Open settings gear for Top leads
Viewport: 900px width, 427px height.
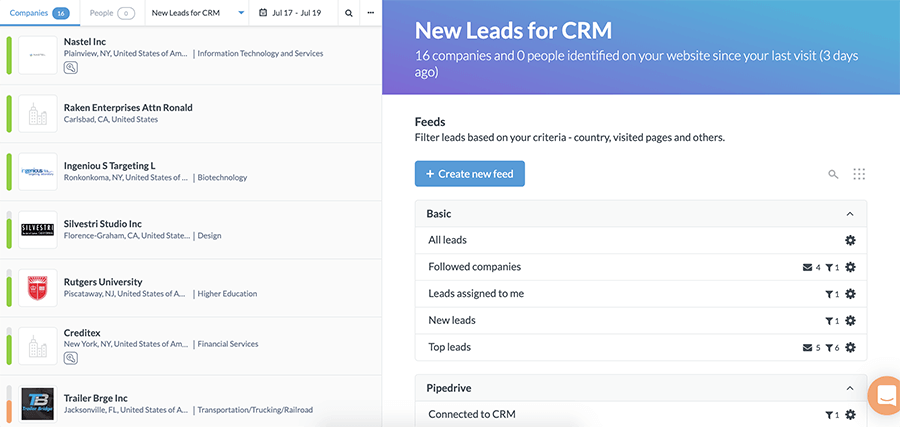point(850,347)
